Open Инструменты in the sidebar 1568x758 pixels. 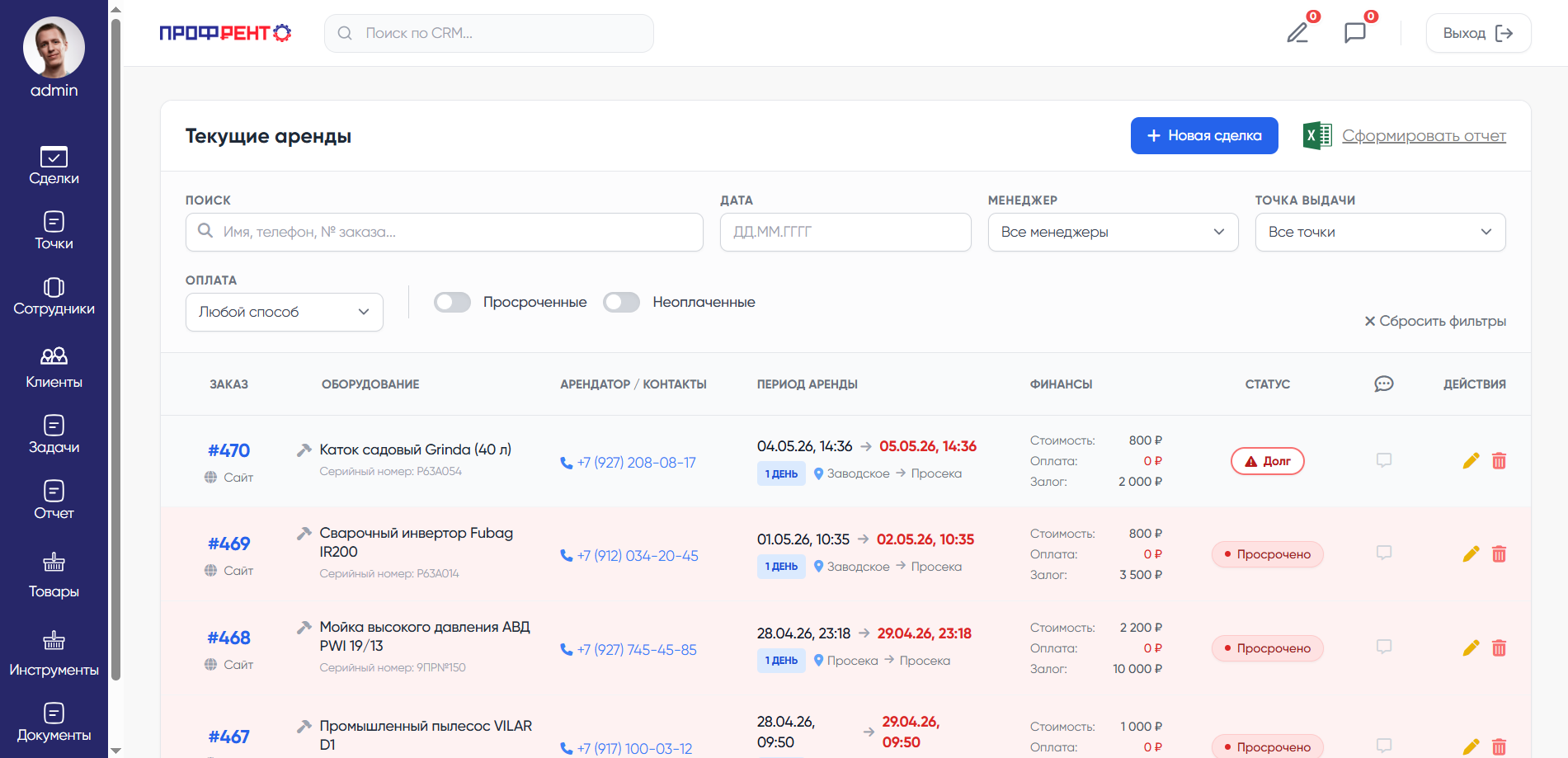tap(54, 653)
